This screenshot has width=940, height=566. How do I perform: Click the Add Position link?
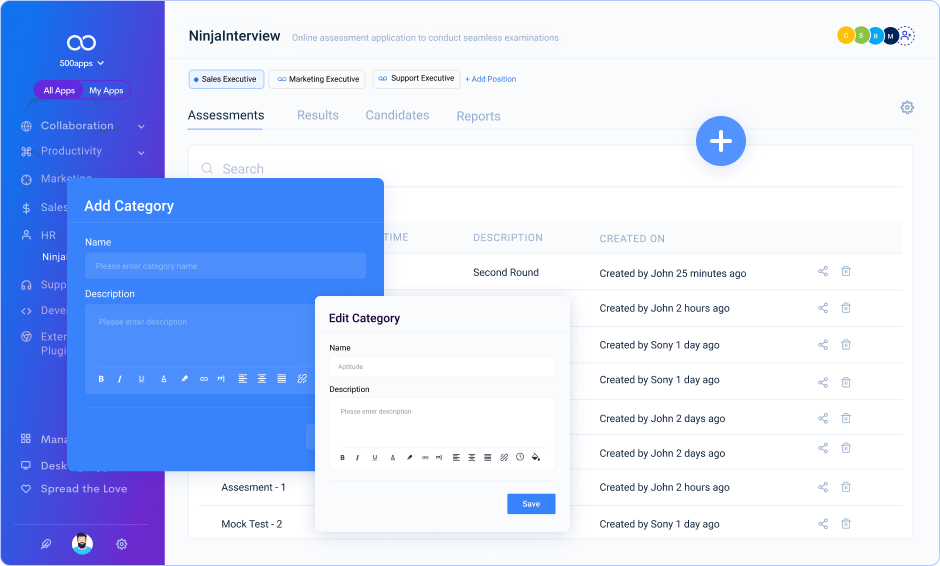(491, 79)
